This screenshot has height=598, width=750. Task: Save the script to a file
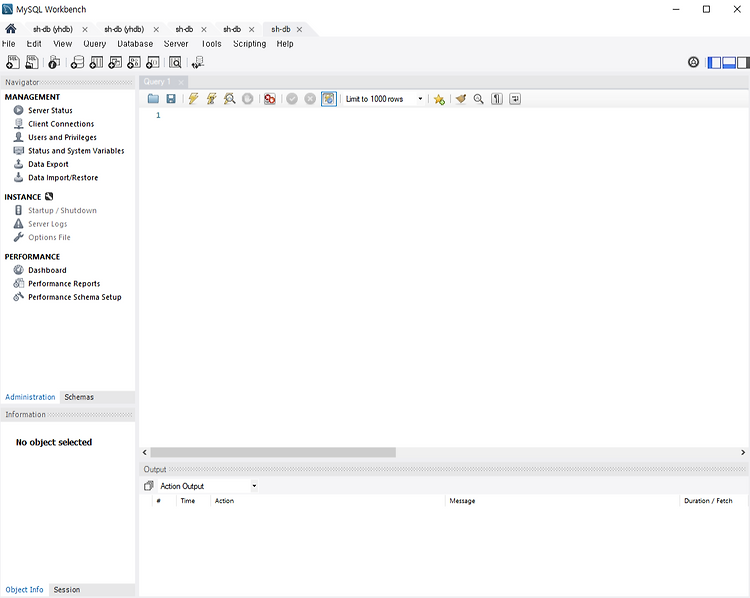click(x=171, y=99)
